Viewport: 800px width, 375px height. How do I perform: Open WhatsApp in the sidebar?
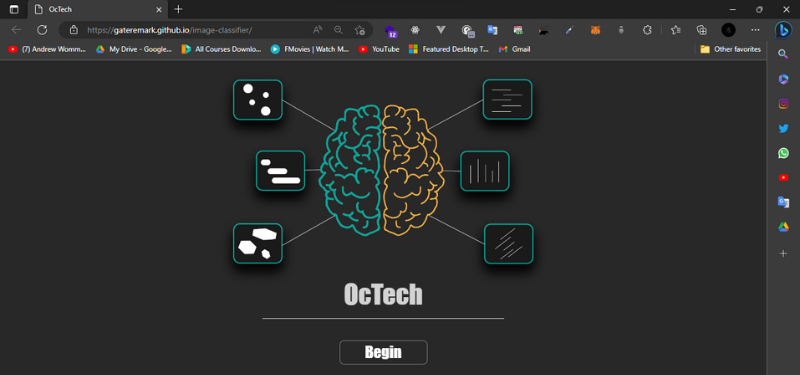[x=783, y=153]
